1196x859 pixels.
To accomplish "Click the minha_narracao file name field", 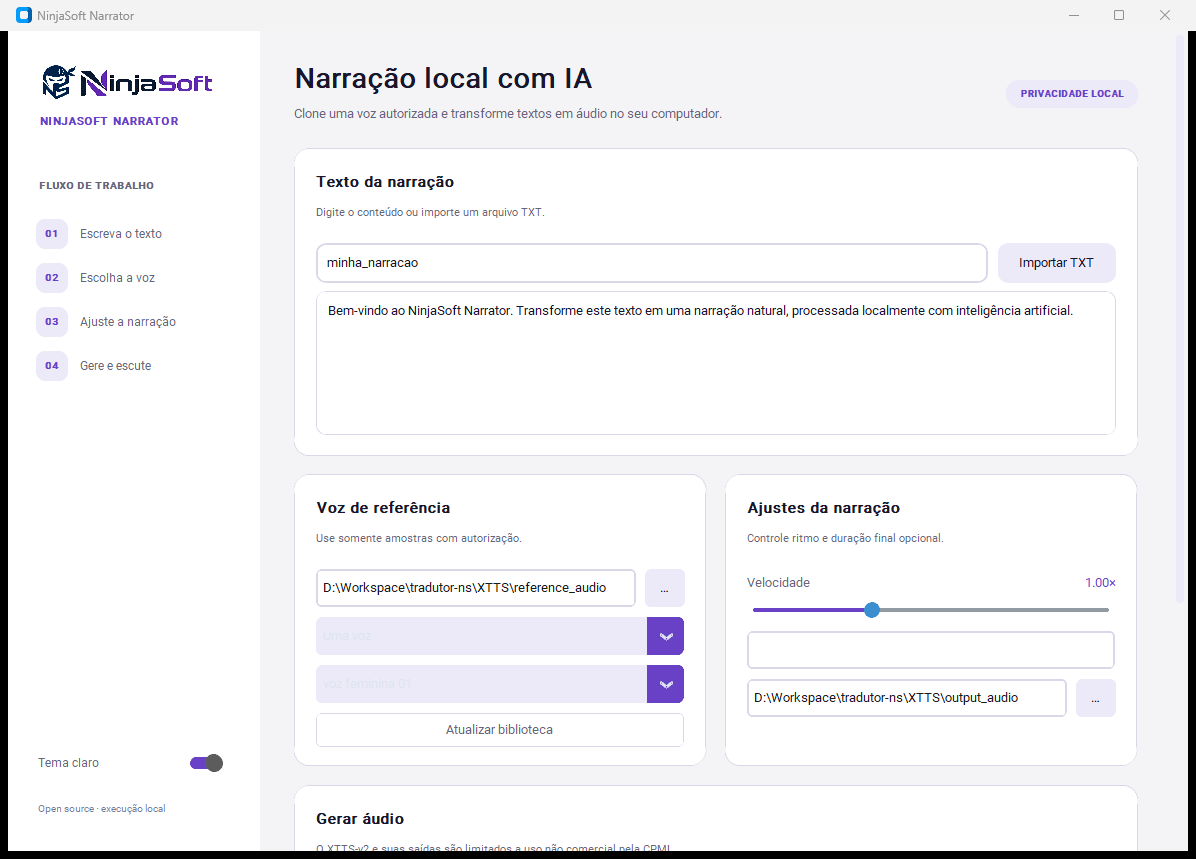I will pos(652,263).
